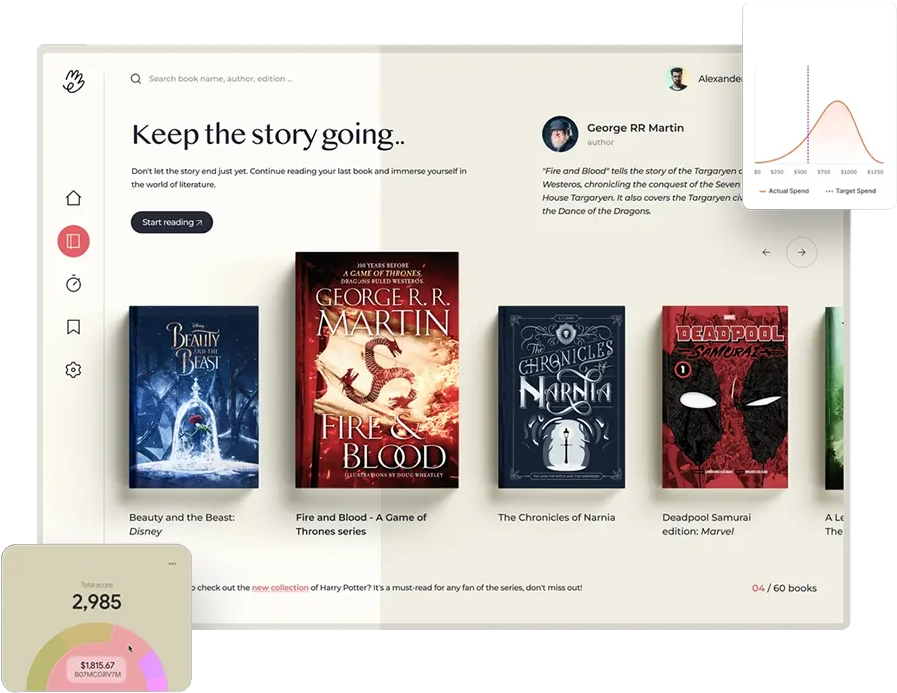Click the Beauty and the Beast: Disney title
This screenshot has height=693, width=897.
click(182, 524)
